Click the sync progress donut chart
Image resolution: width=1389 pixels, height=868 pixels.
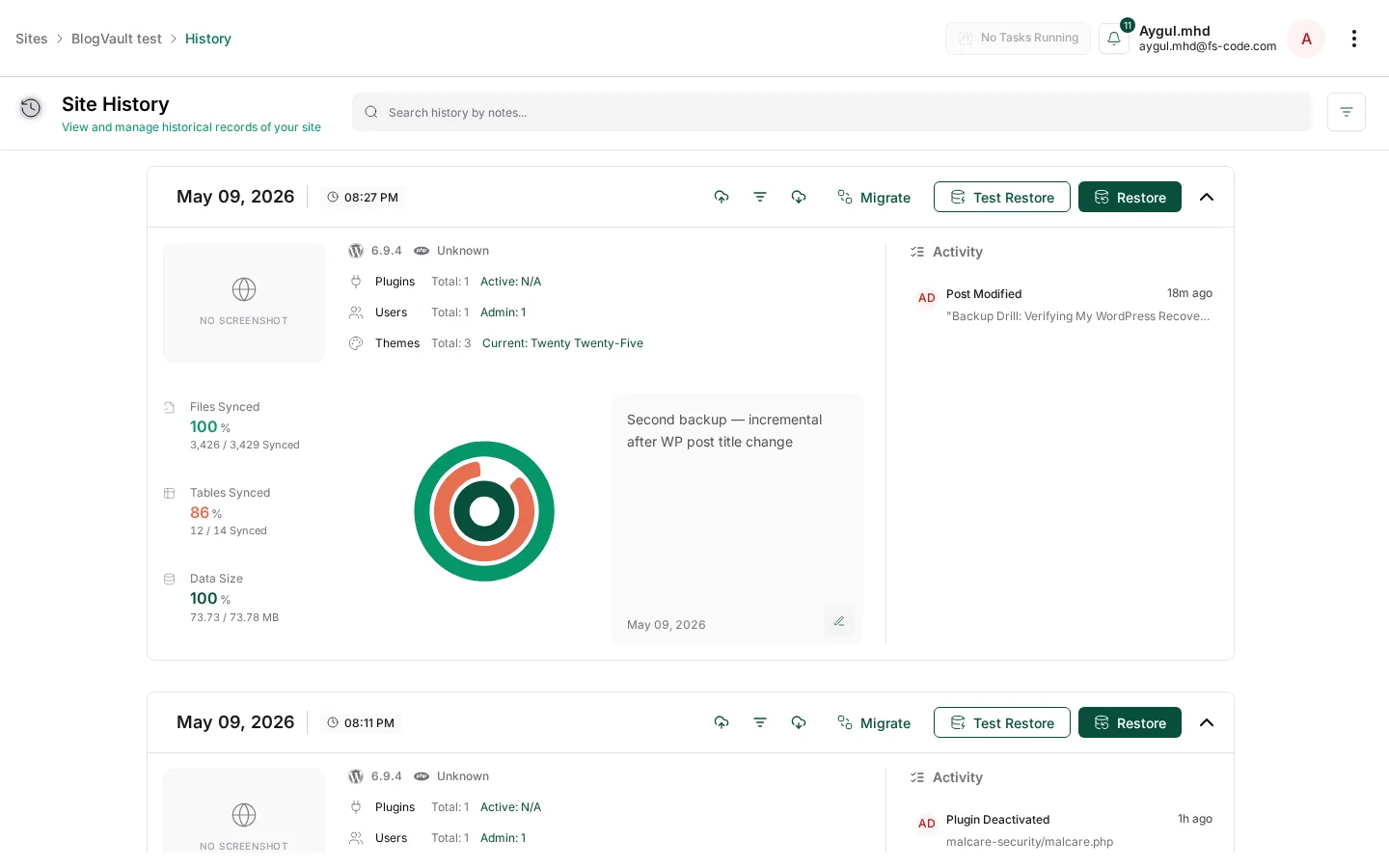[484, 511]
